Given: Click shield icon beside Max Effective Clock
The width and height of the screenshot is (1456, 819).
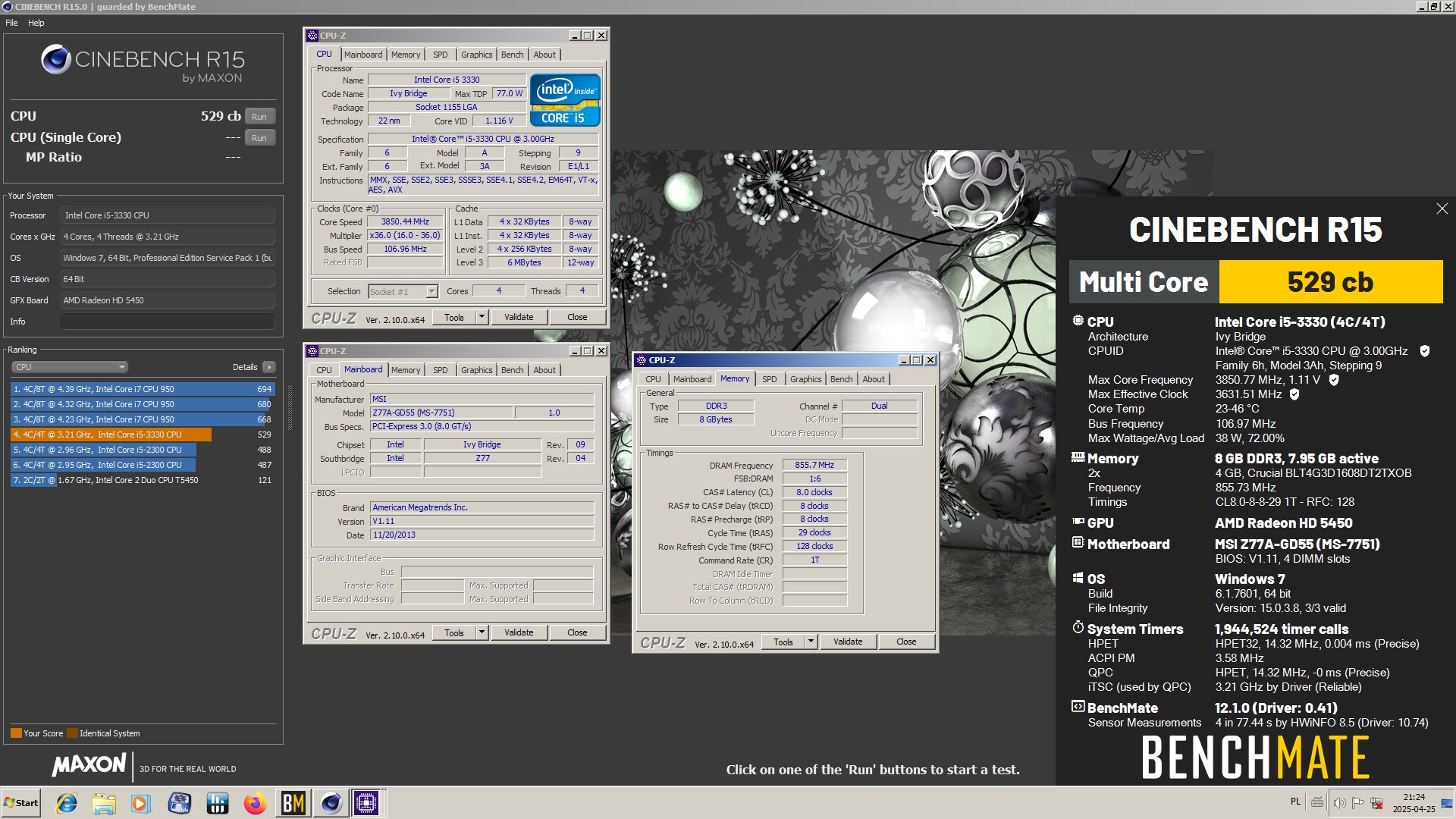Looking at the screenshot, I should click(1294, 394).
